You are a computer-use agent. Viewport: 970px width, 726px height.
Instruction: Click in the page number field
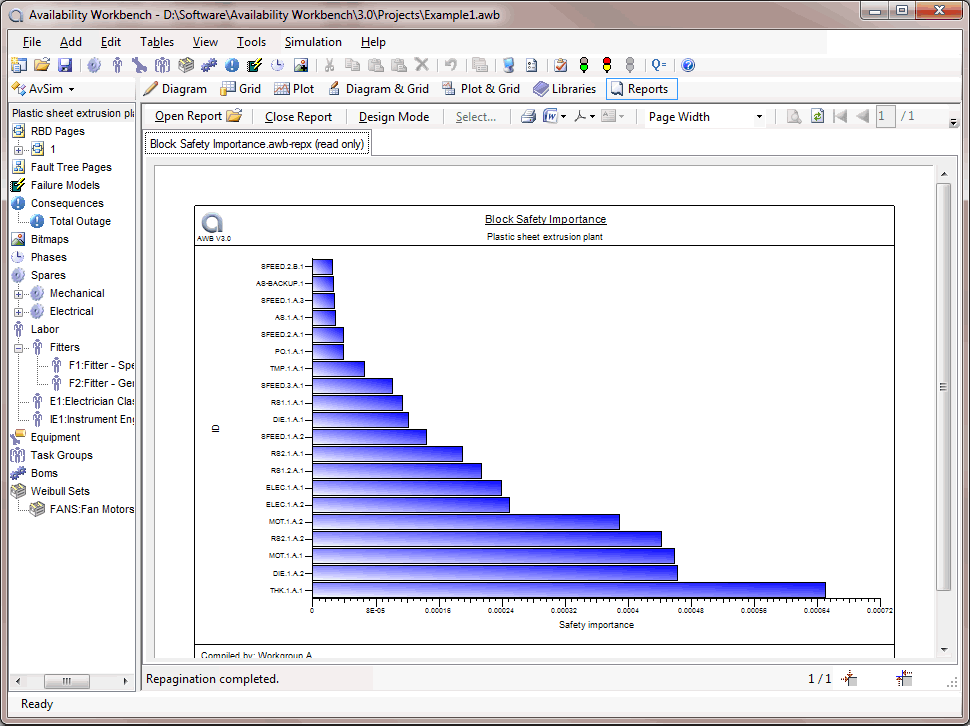(884, 116)
